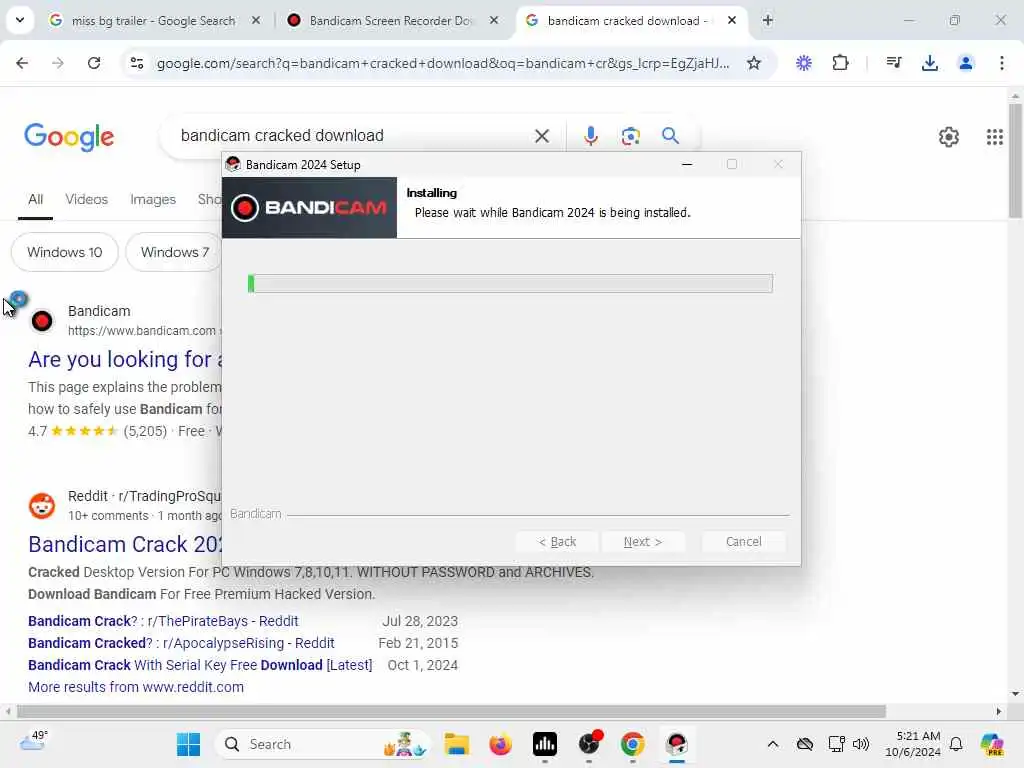The height and width of the screenshot is (768, 1024).
Task: Go back with the browser back arrow
Action: (x=22, y=63)
